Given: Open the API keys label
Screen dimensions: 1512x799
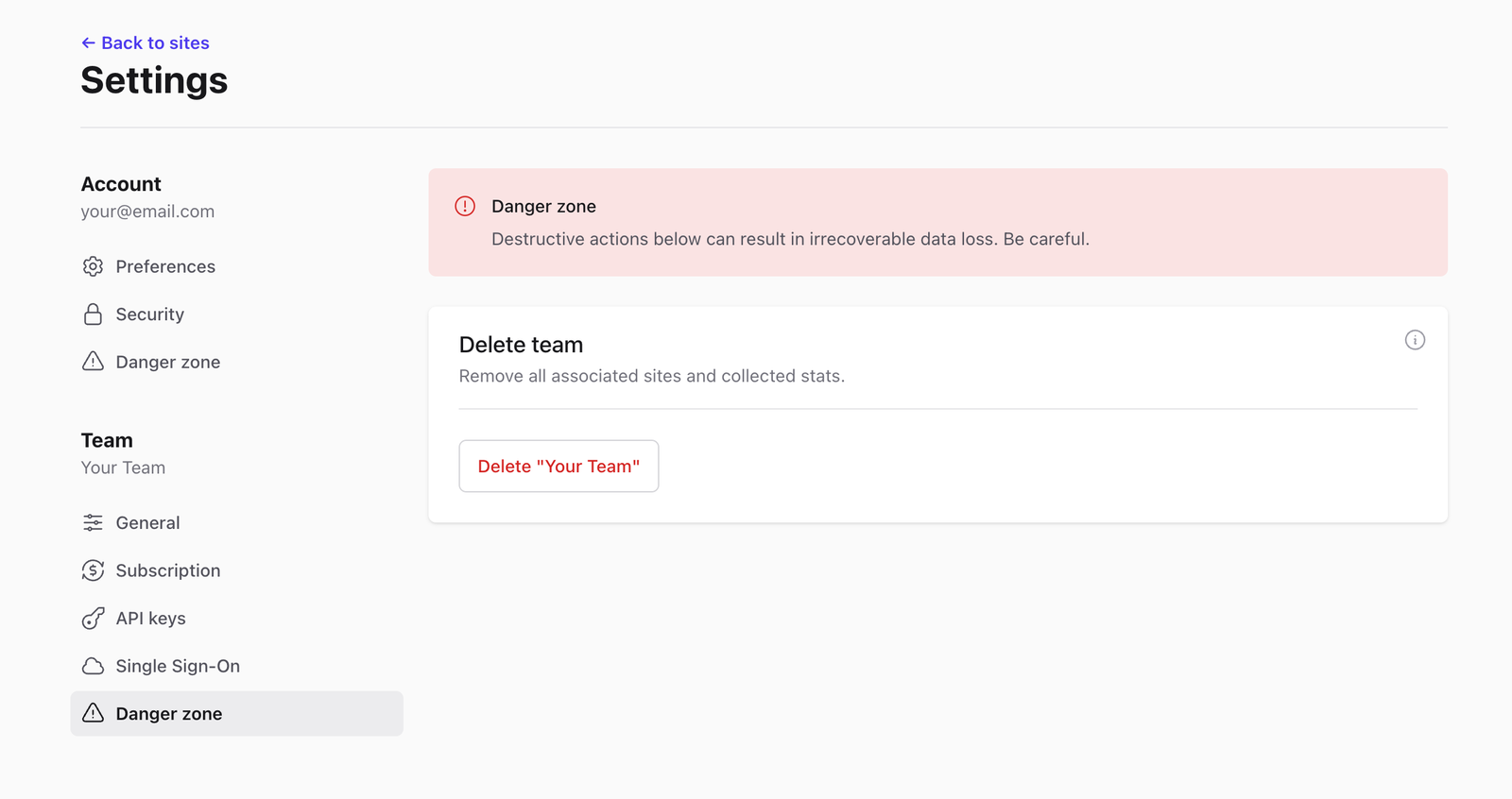Looking at the screenshot, I should [150, 619].
